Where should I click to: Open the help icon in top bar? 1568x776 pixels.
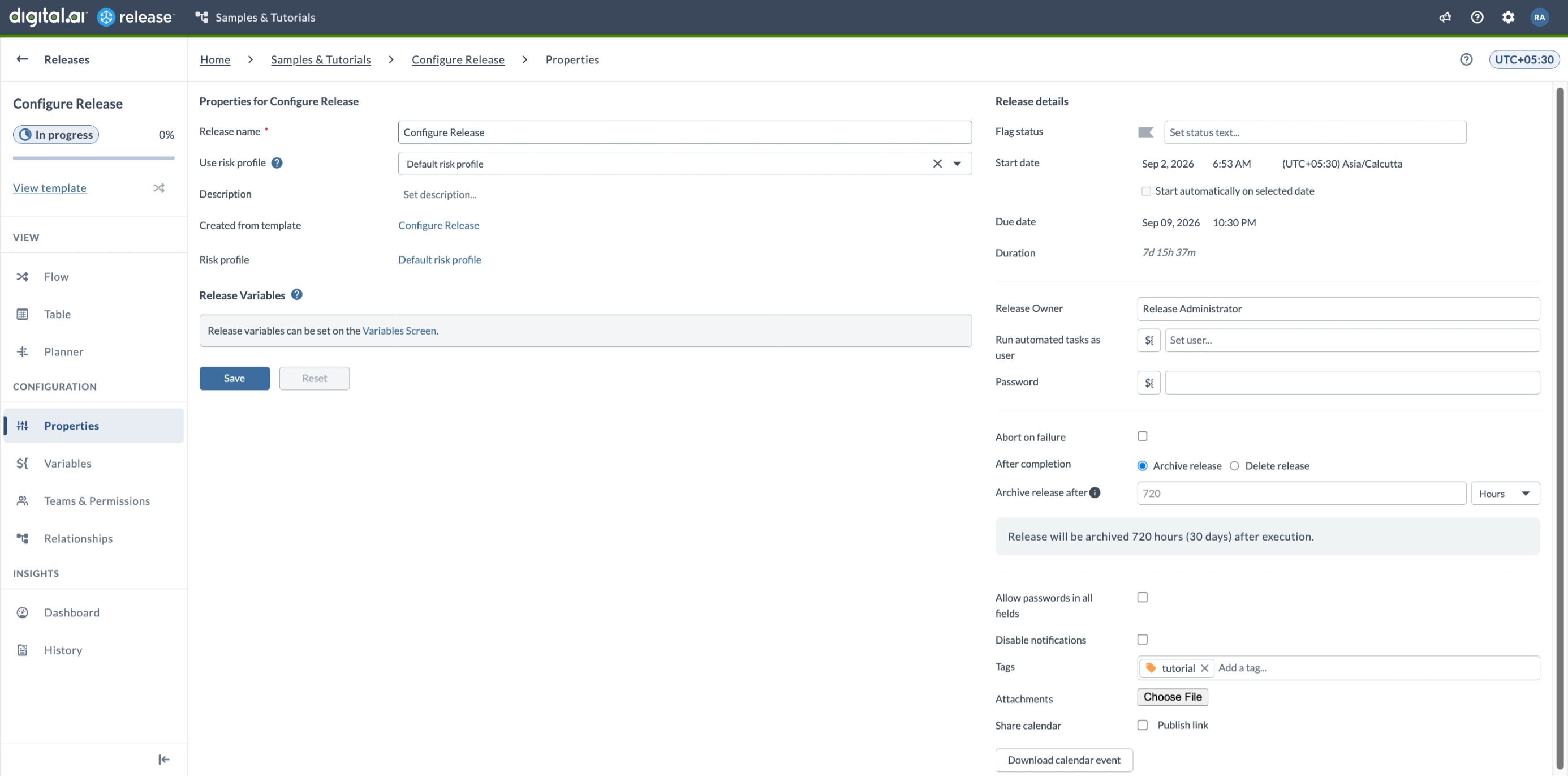(x=1477, y=17)
